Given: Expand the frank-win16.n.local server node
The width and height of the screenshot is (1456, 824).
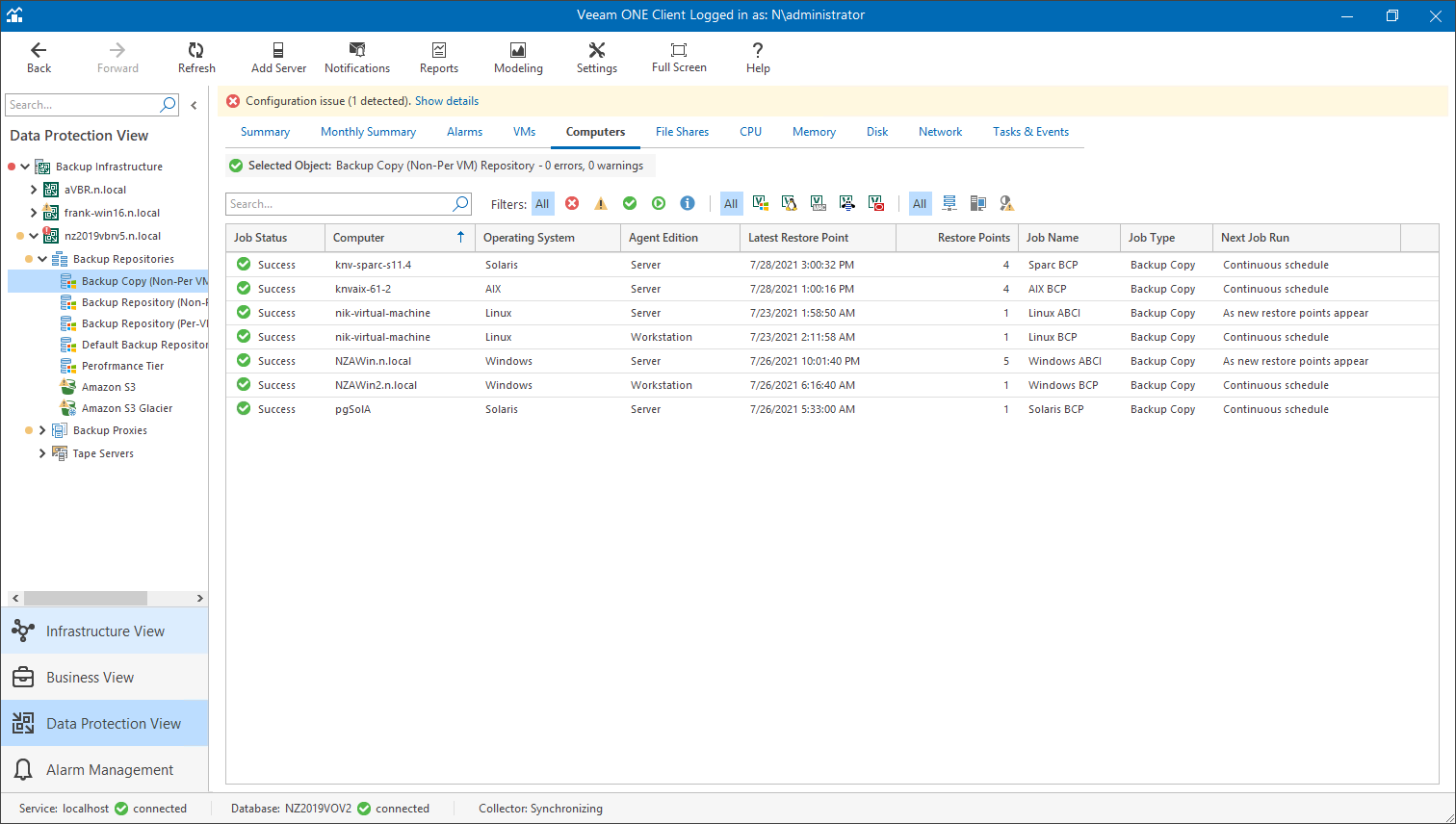Looking at the screenshot, I should click(x=34, y=213).
